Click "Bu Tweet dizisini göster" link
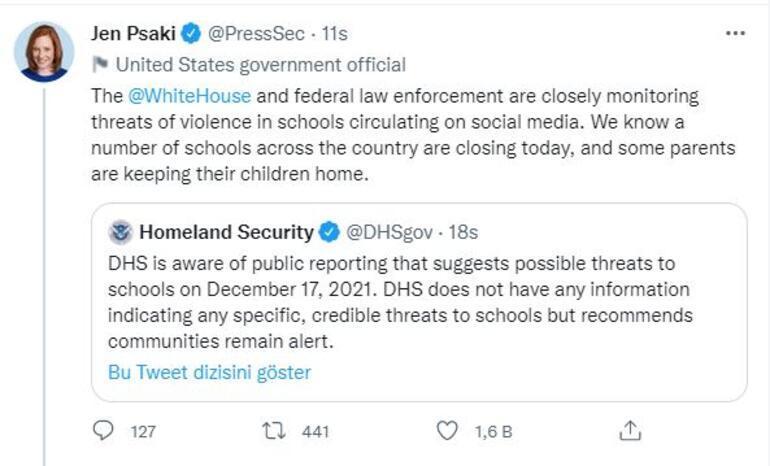Screen dimensions: 770x466 pos(209,373)
